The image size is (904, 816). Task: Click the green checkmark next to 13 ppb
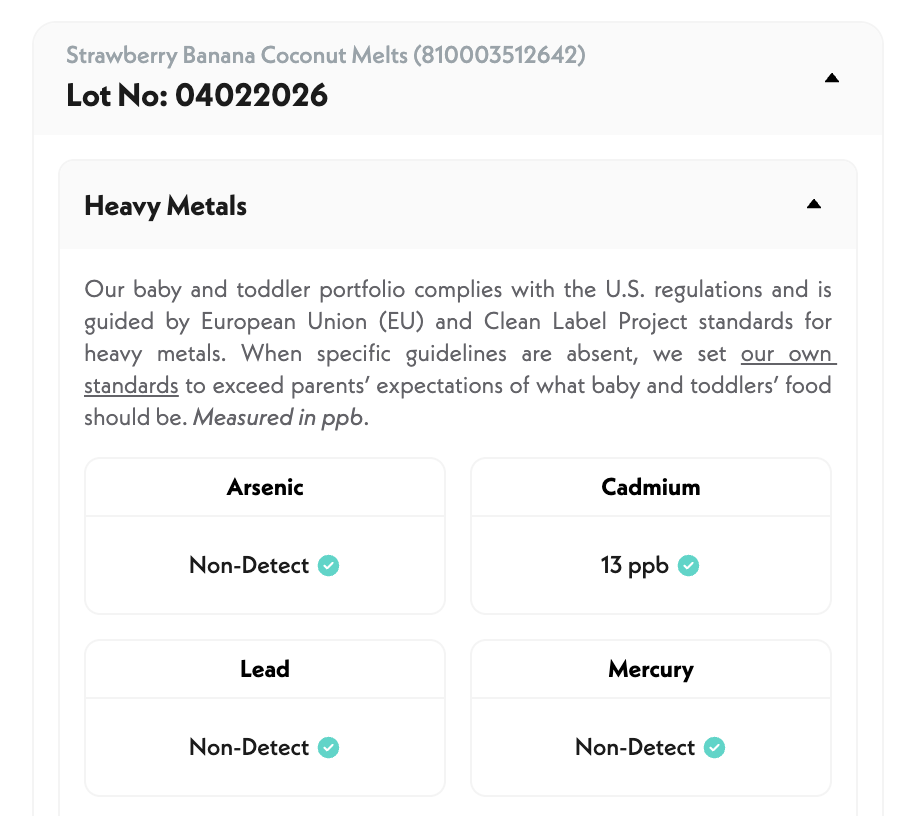pyautogui.click(x=688, y=566)
